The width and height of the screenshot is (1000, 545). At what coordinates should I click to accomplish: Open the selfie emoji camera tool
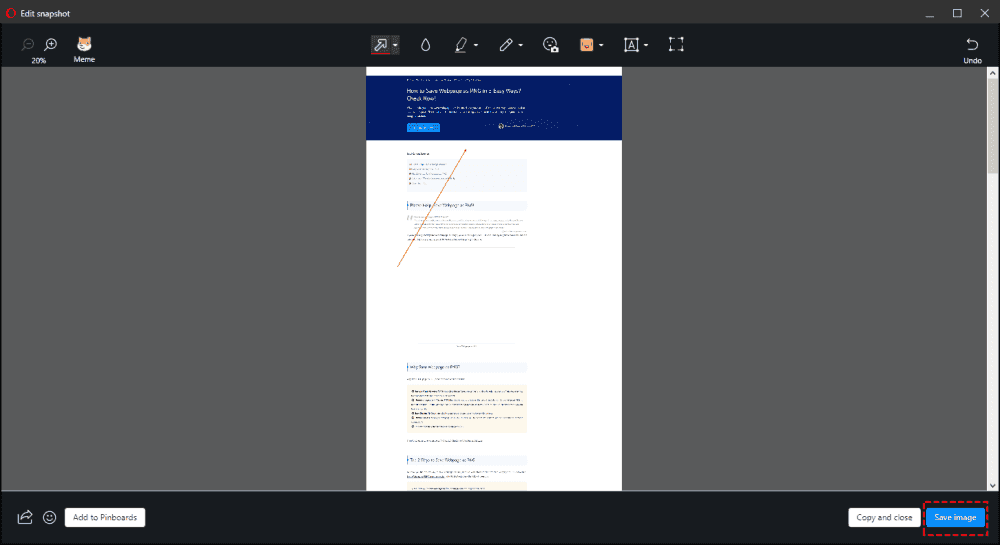550,45
